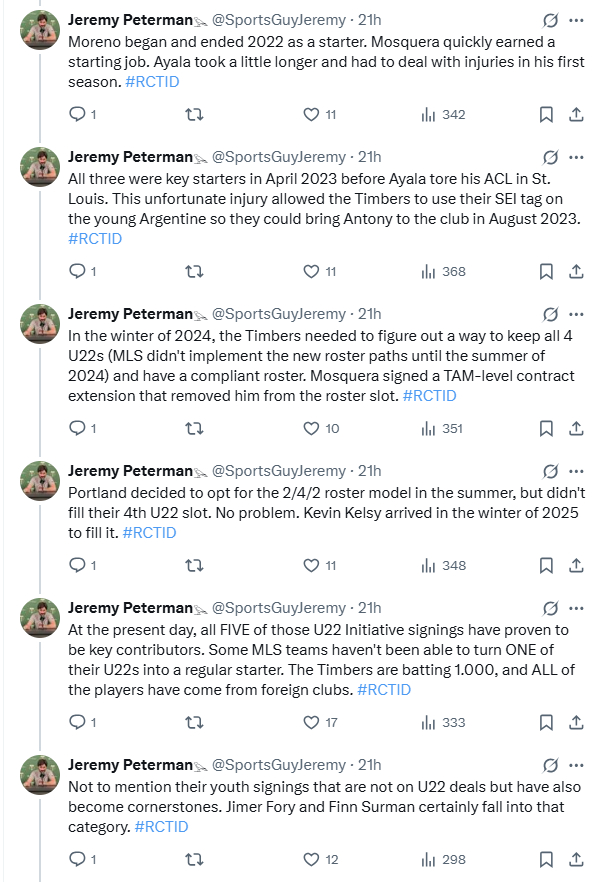View analytics on the 2/4/2 roster model tweet

(429, 565)
